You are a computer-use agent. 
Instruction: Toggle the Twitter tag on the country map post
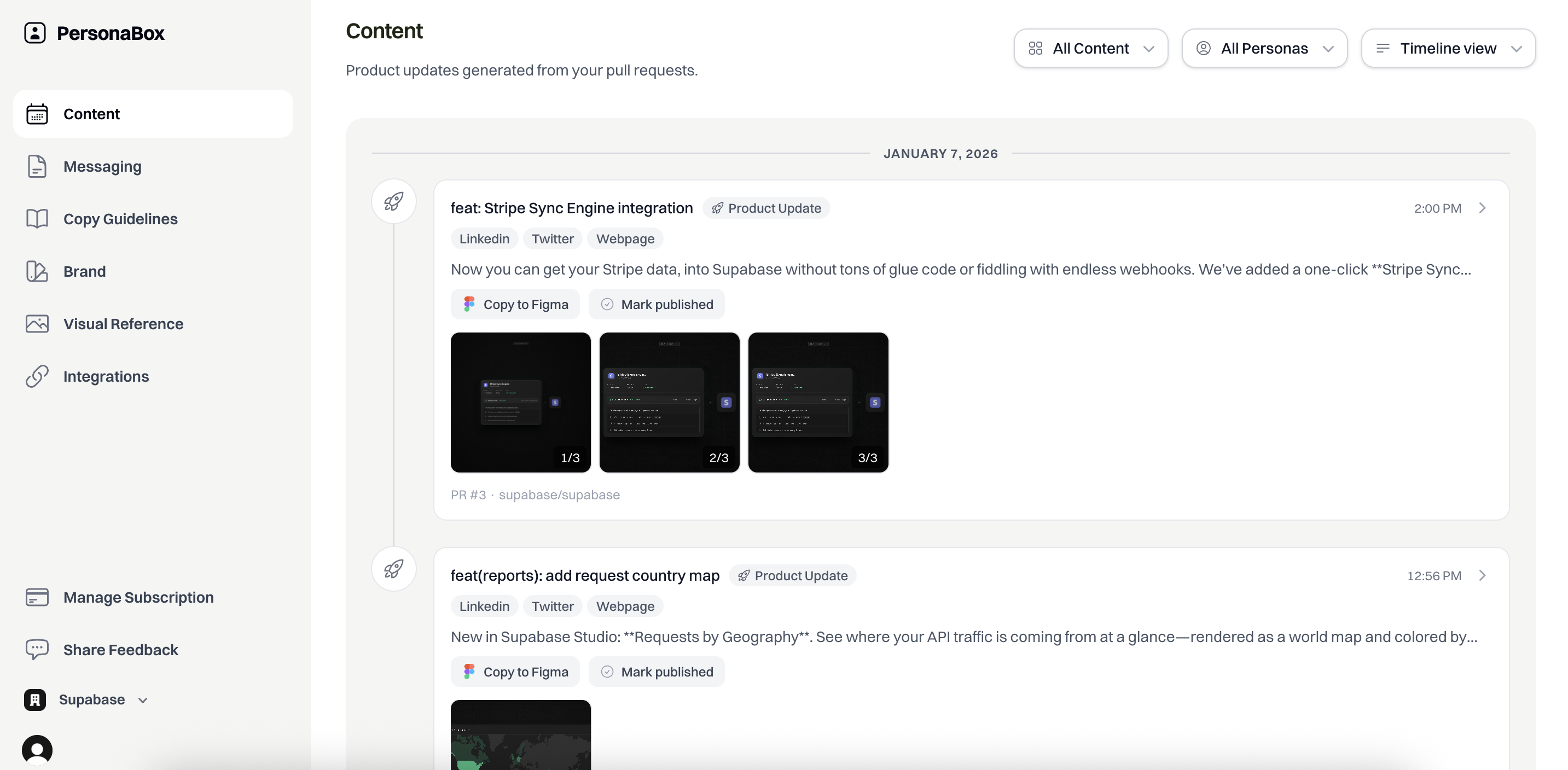tap(552, 606)
